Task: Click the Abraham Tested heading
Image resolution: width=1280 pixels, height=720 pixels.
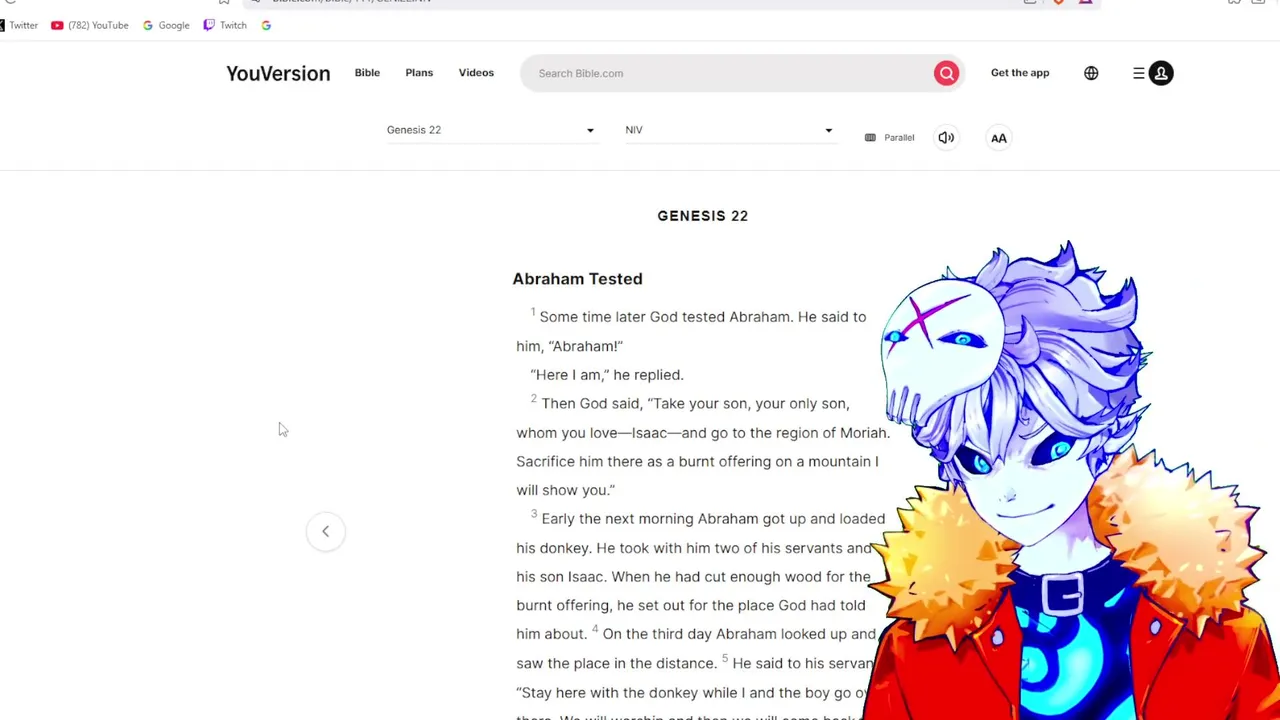Action: point(578,279)
